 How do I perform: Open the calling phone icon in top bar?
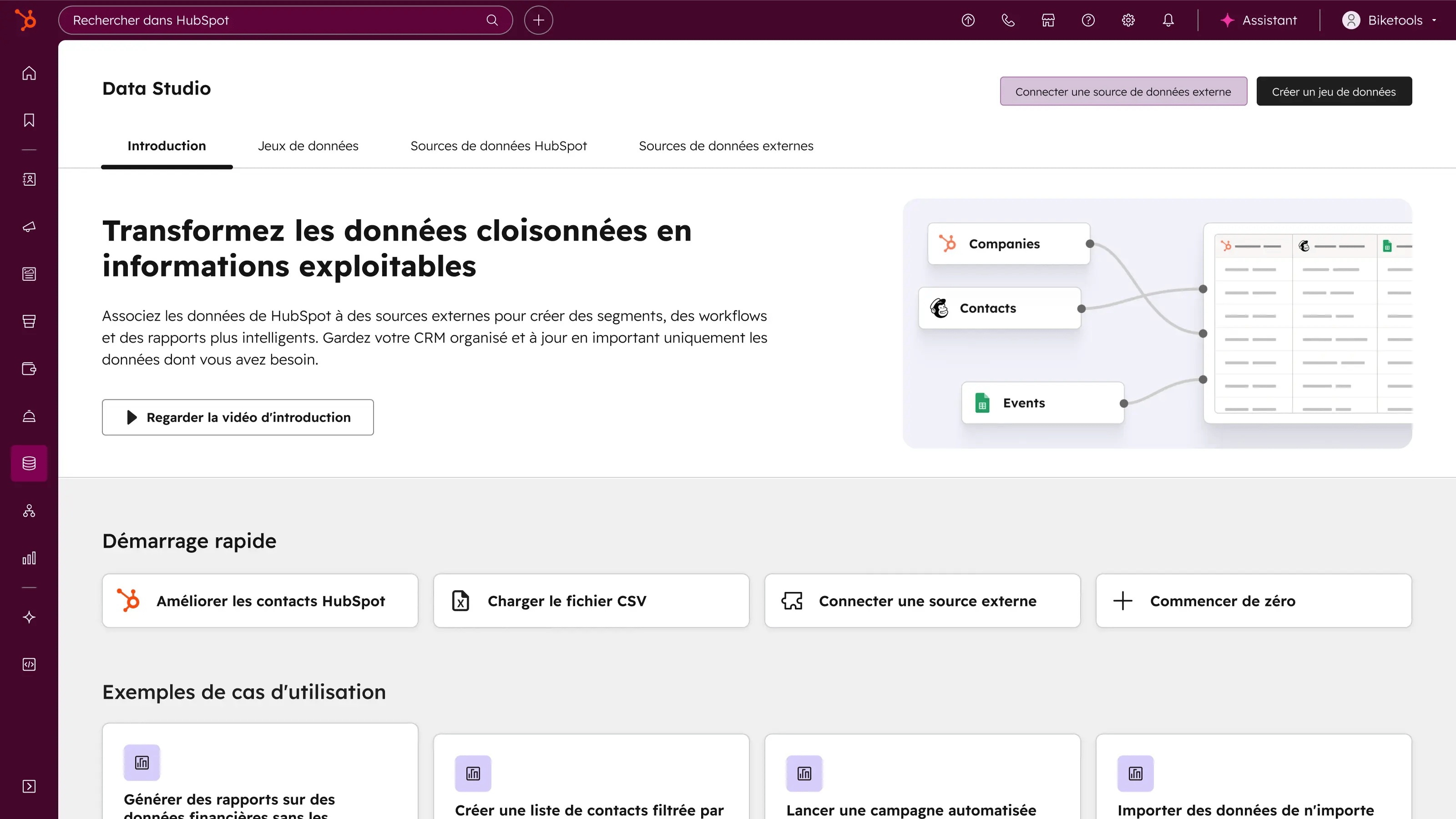point(1008,20)
